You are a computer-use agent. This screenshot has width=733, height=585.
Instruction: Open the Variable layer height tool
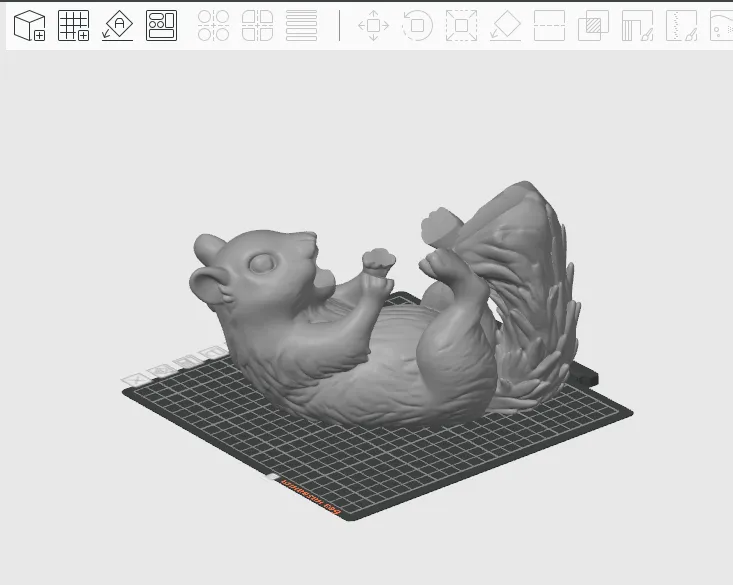(301, 26)
